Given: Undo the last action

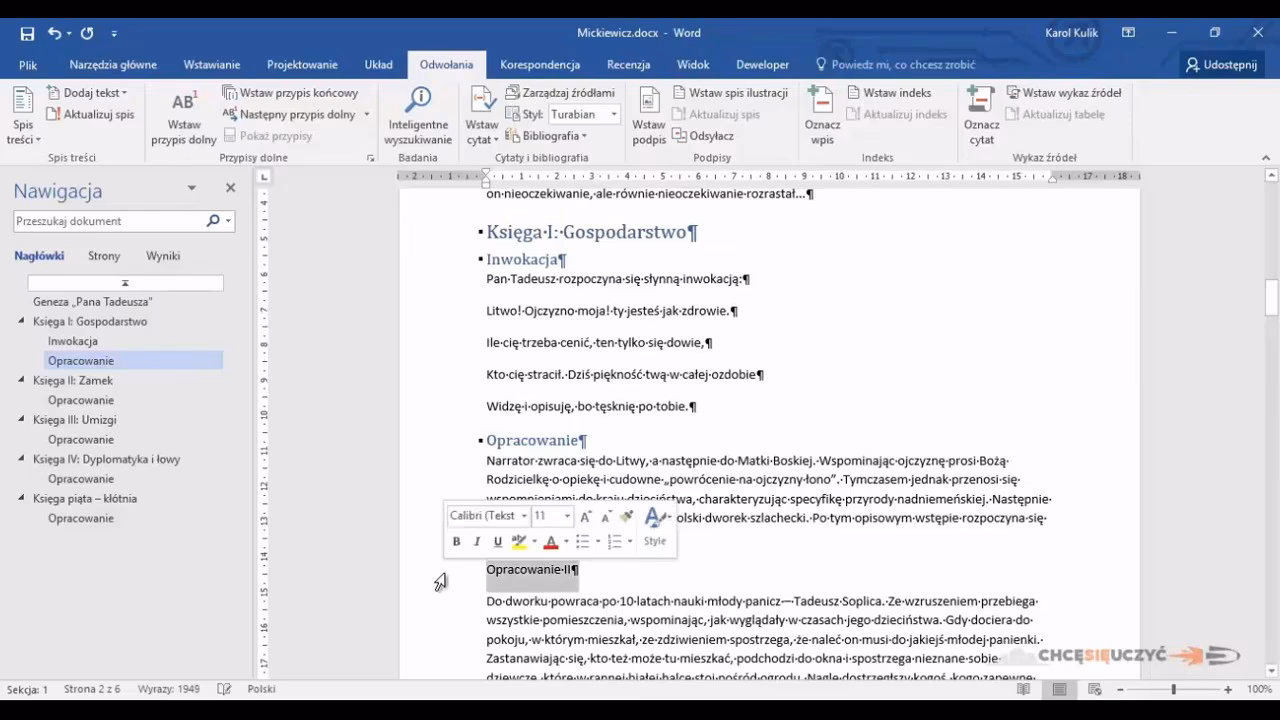Looking at the screenshot, I should [x=54, y=33].
